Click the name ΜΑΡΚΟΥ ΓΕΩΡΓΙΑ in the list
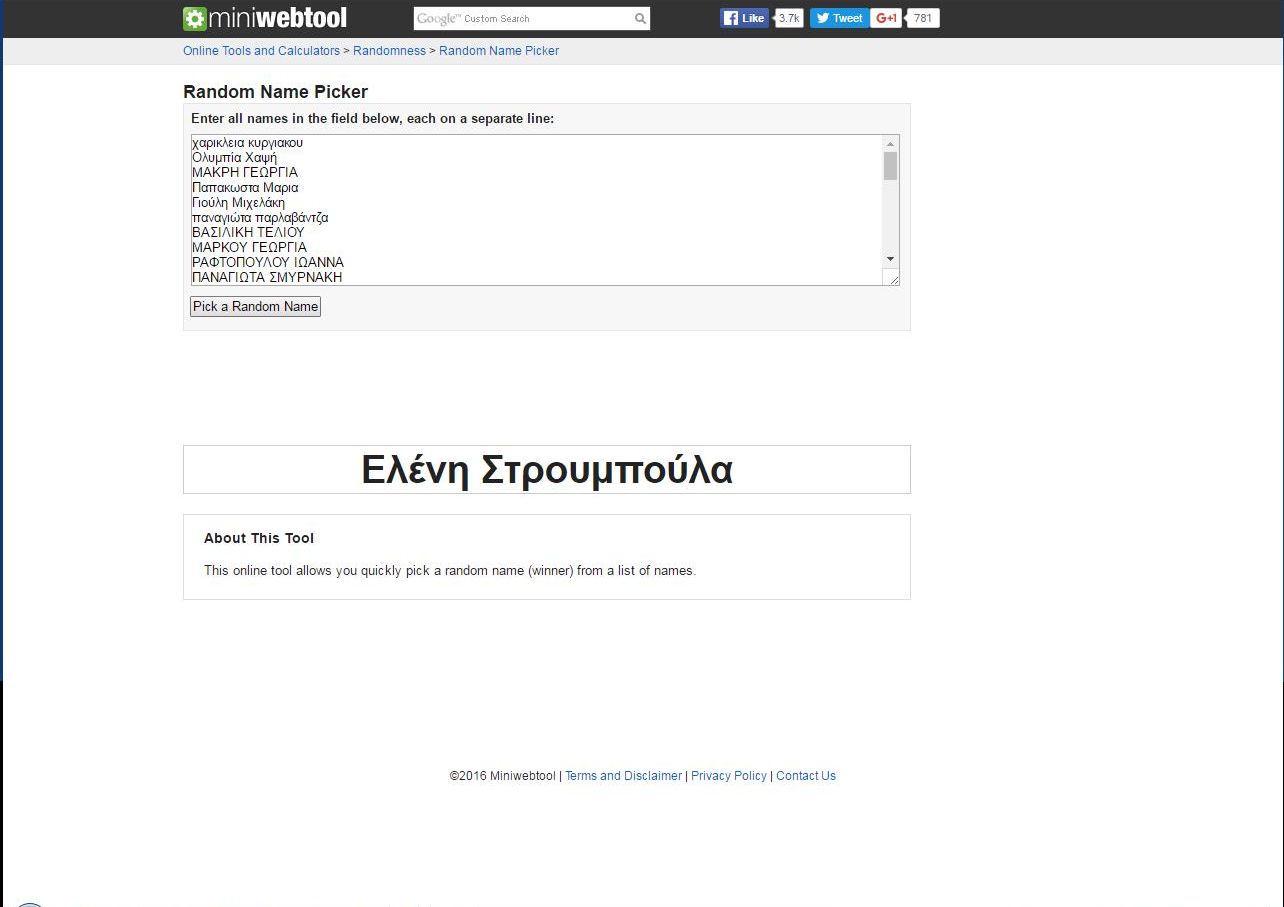Image resolution: width=1284 pixels, height=907 pixels. (x=249, y=248)
